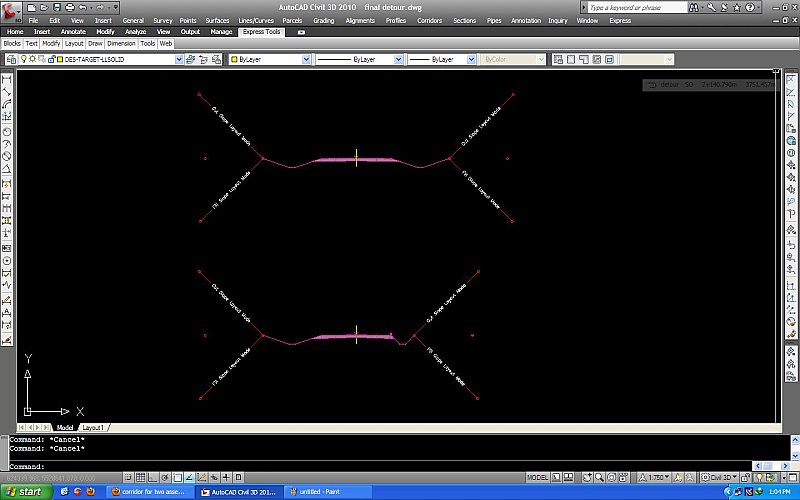Open the Civil 3D workspace switching dropdown
This screenshot has height=500, width=800.
click(719, 478)
